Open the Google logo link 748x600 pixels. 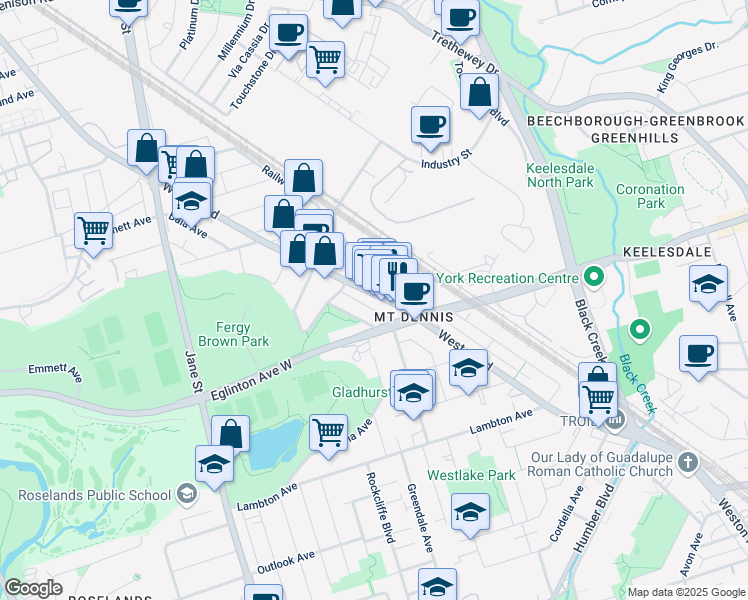pyautogui.click(x=33, y=588)
